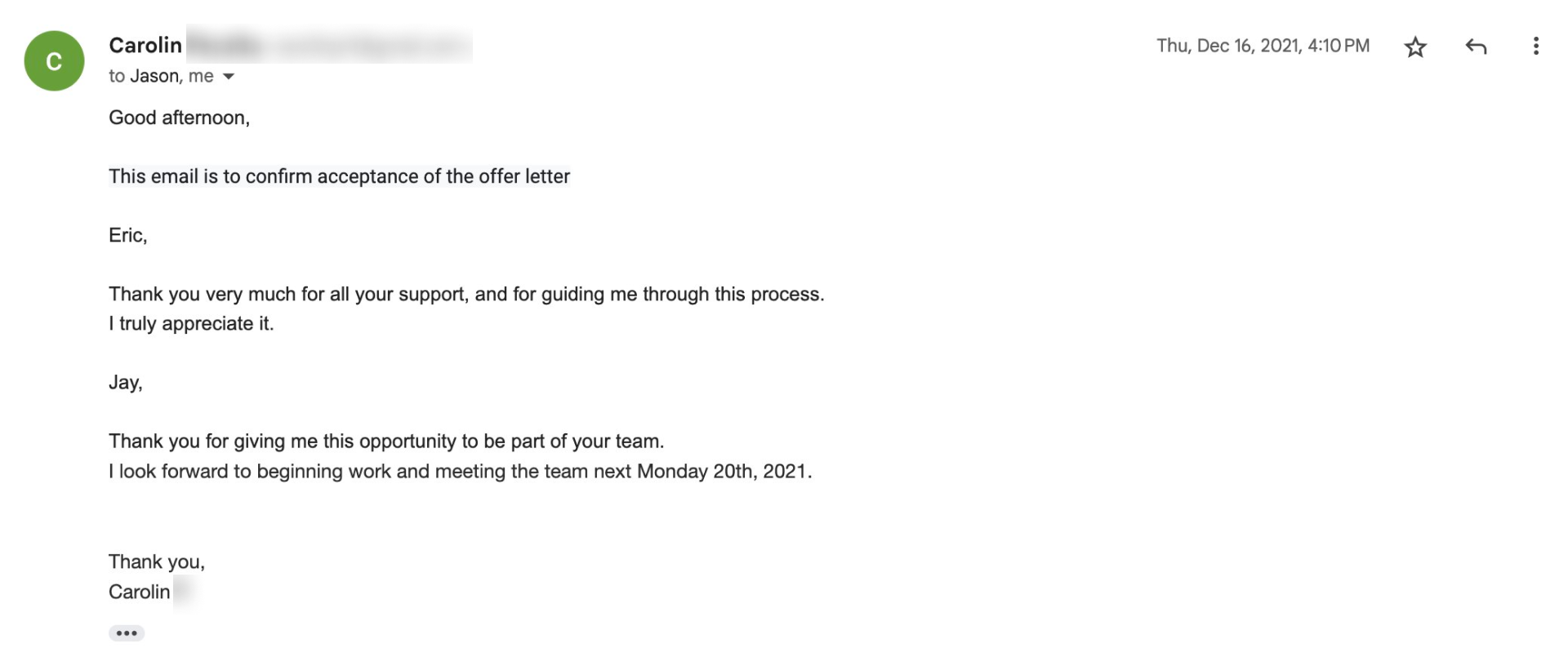Show trimmed content ellipsis button

pos(127,633)
